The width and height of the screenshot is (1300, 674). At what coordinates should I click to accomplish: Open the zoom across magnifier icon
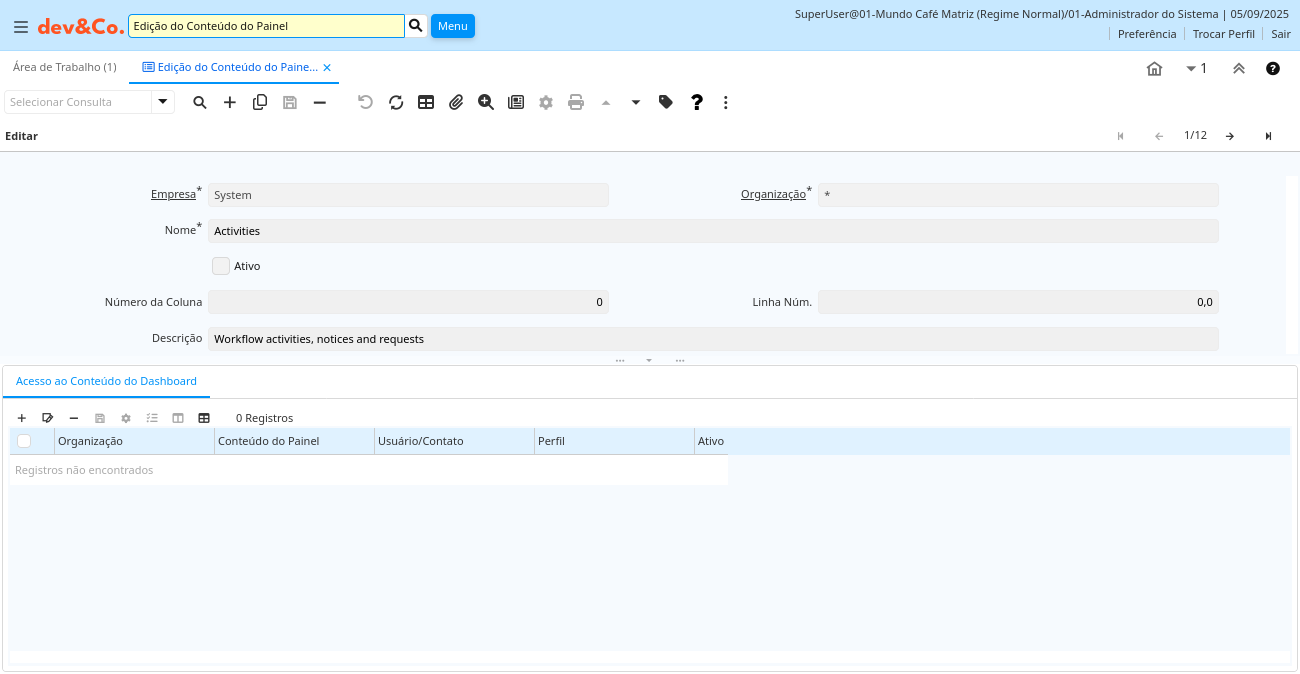(486, 102)
